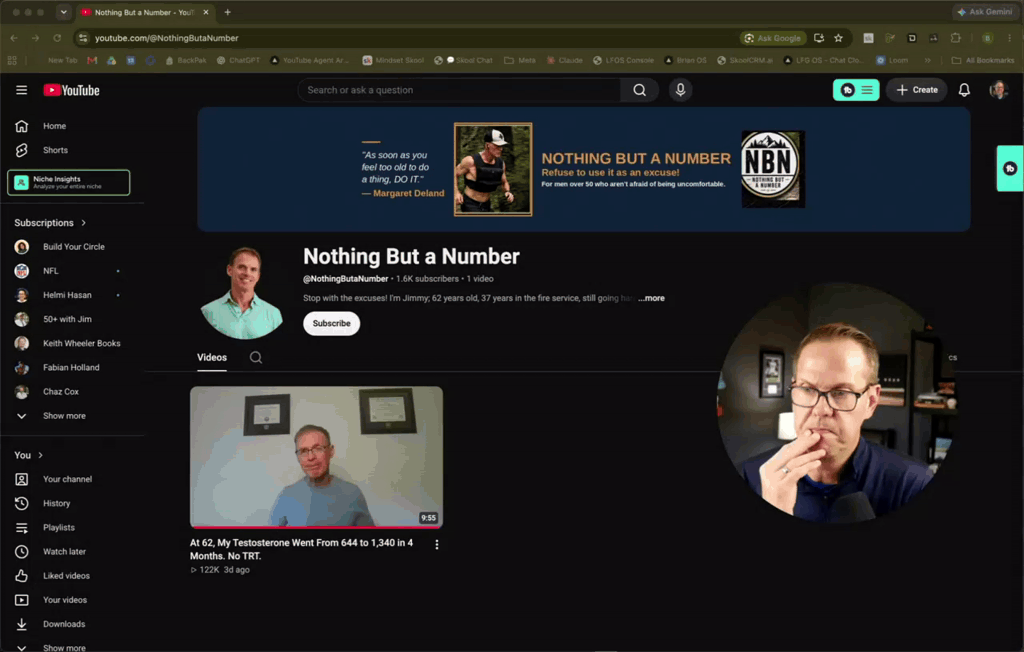Click the Create button
This screenshot has height=652, width=1024.
917,90
